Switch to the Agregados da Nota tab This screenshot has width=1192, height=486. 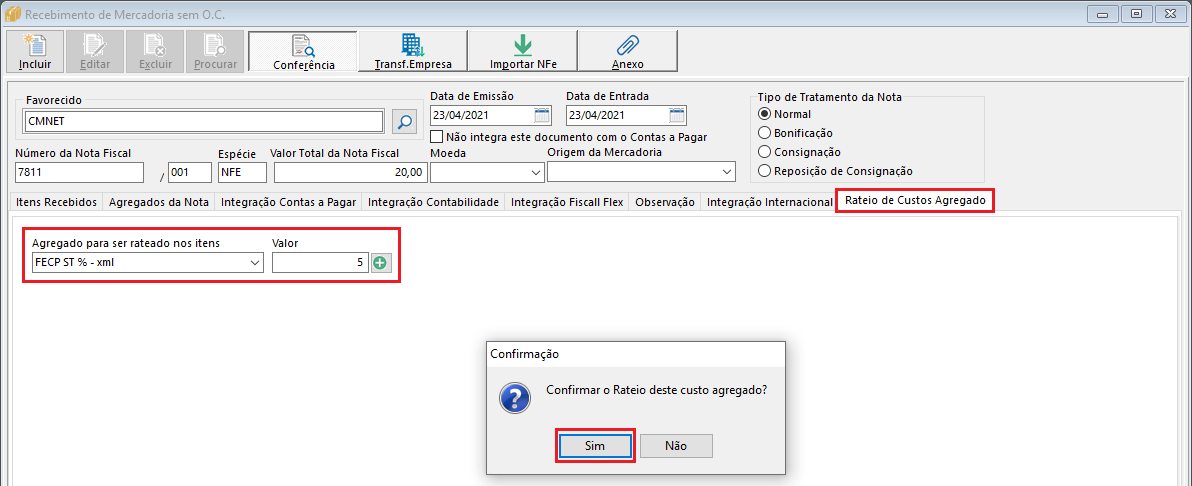159,202
